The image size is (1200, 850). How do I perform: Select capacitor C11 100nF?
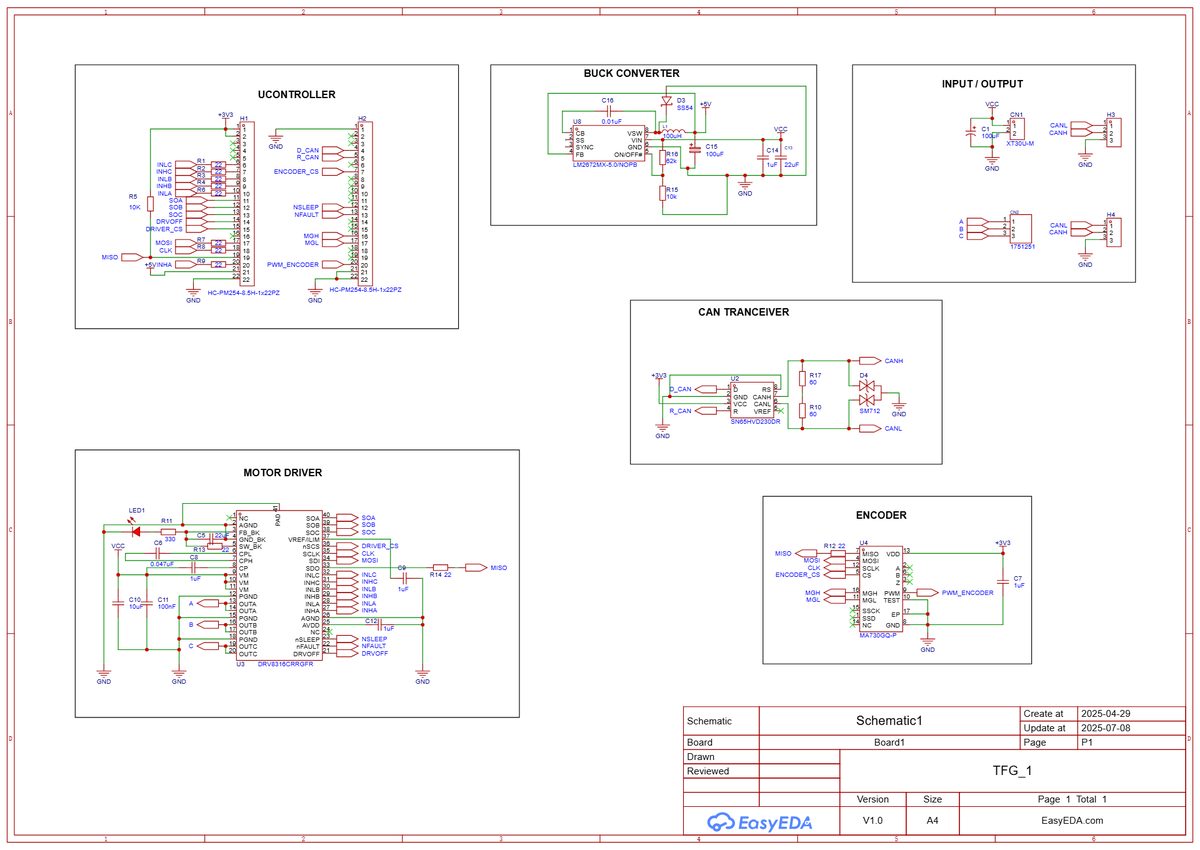pos(146,603)
